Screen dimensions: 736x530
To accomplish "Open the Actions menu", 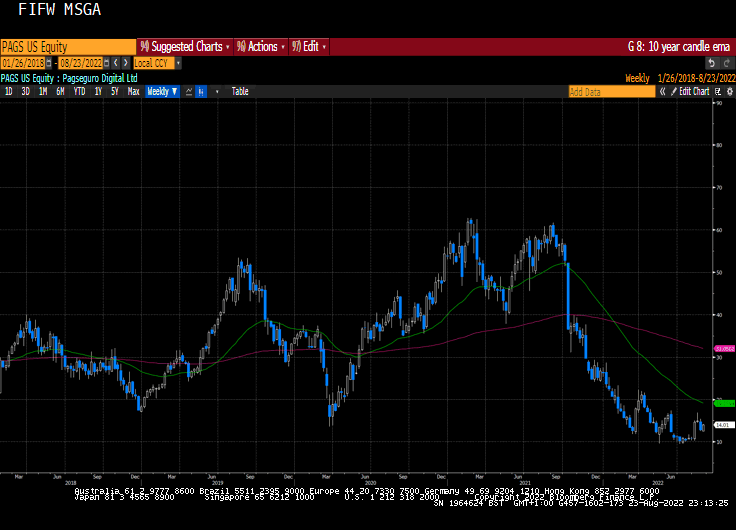I will (x=261, y=46).
